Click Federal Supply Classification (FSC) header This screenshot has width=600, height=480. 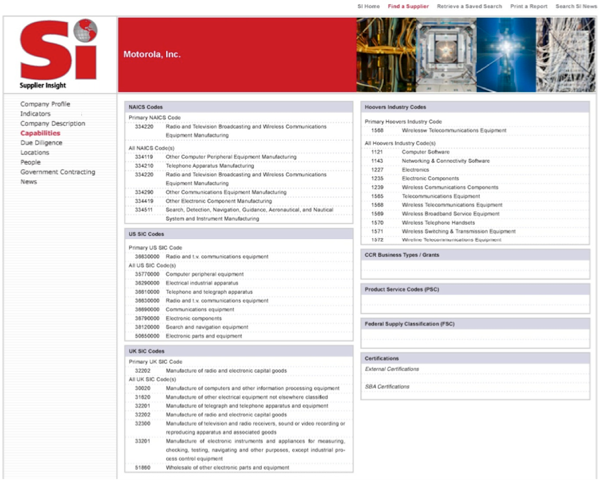click(x=475, y=324)
